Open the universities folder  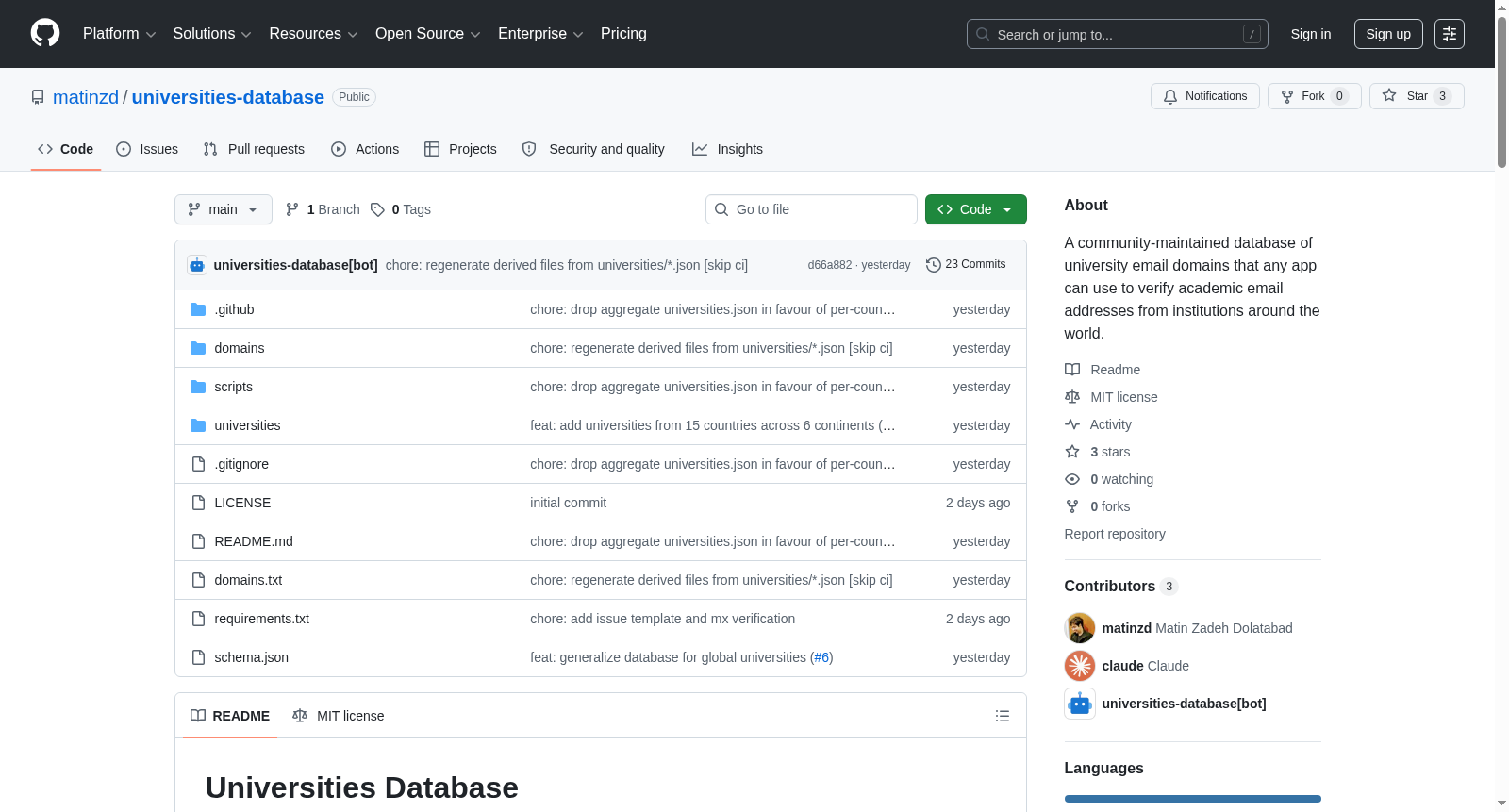(x=247, y=425)
